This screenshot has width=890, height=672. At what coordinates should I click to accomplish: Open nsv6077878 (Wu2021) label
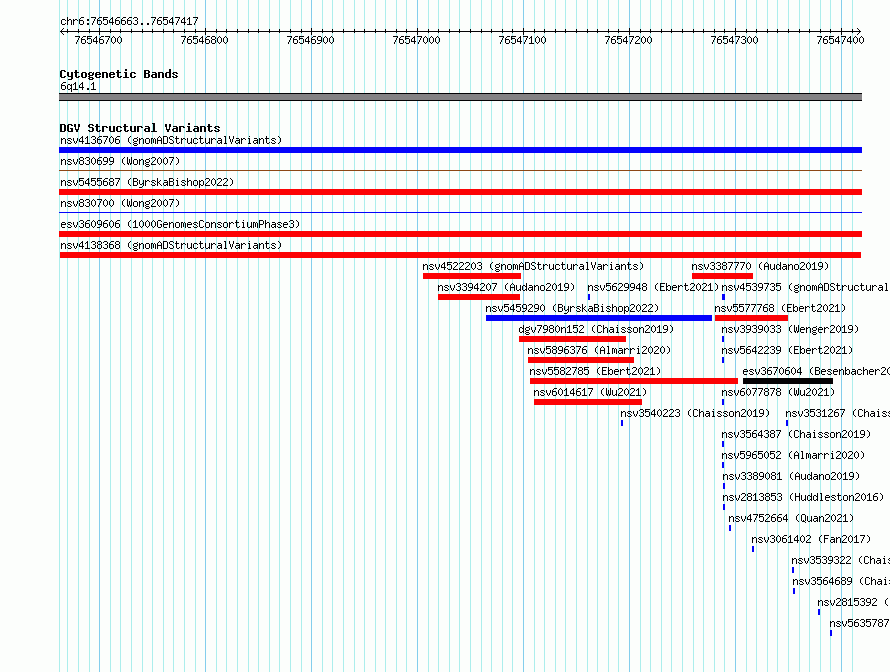click(778, 392)
